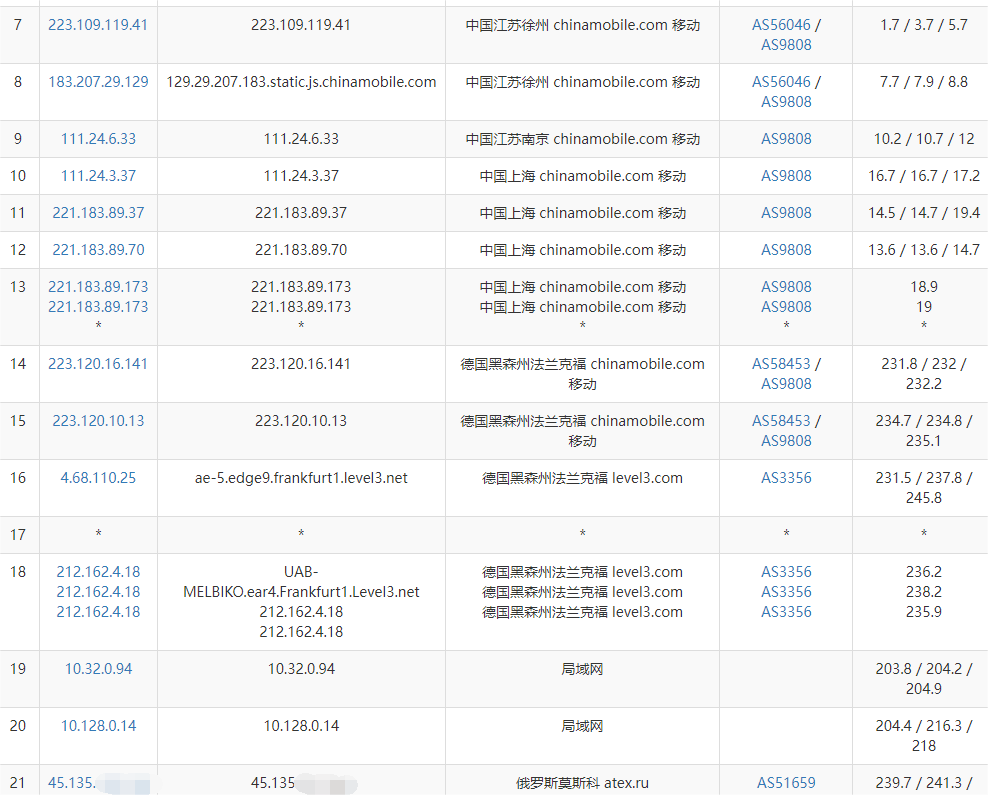Click AS9808 in hop 15 row

786,441
